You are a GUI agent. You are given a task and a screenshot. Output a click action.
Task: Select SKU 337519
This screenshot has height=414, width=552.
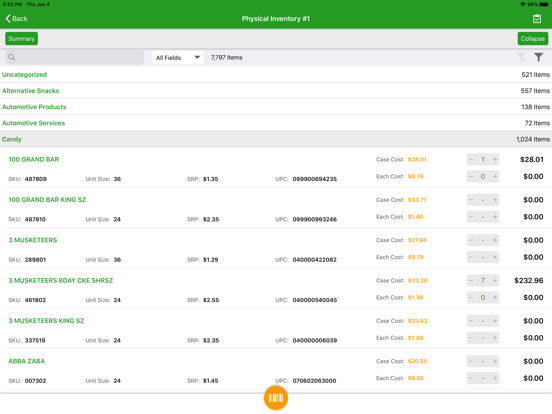[x=35, y=341]
